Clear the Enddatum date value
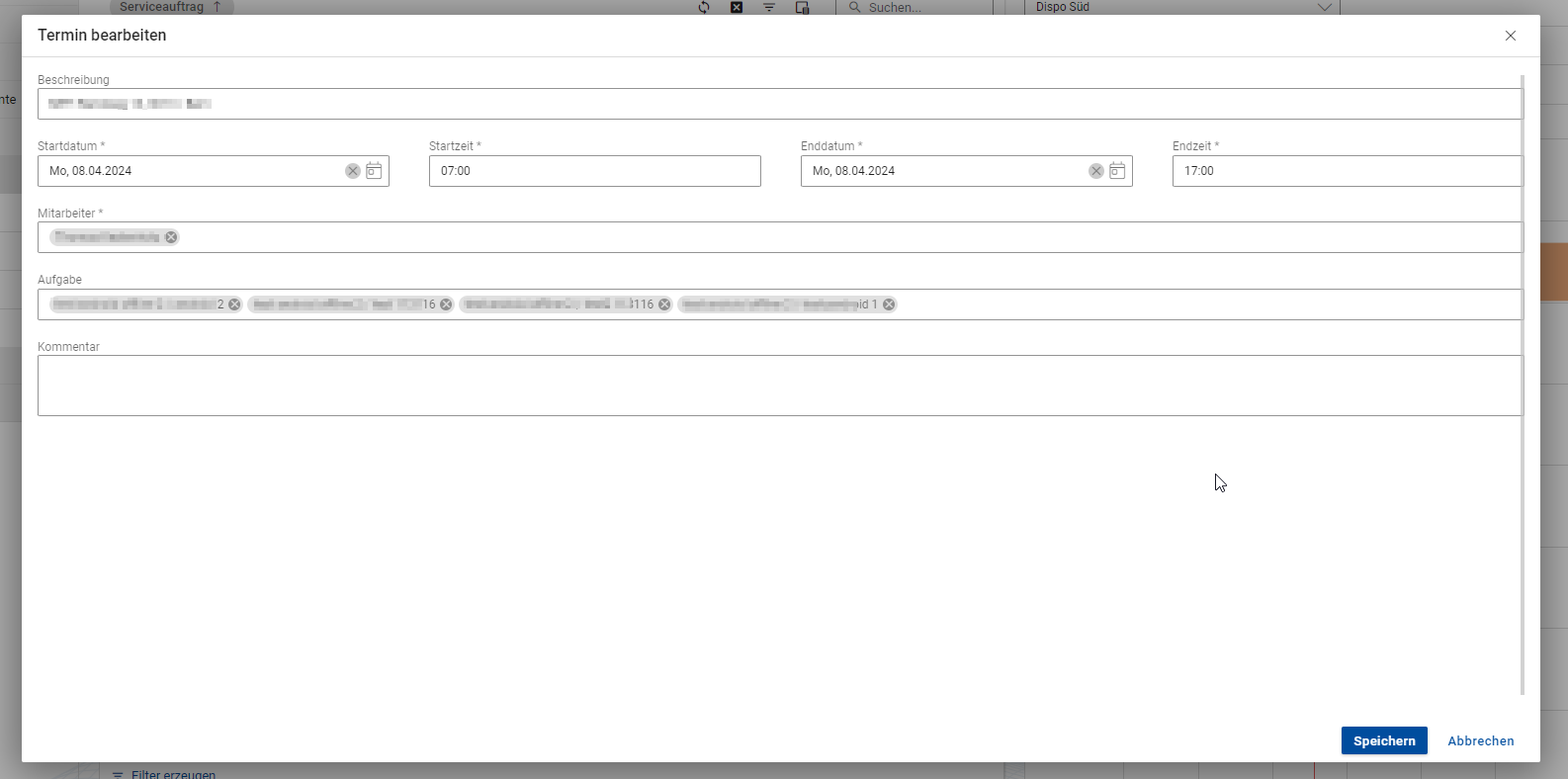The width and height of the screenshot is (1568, 779). click(1096, 171)
